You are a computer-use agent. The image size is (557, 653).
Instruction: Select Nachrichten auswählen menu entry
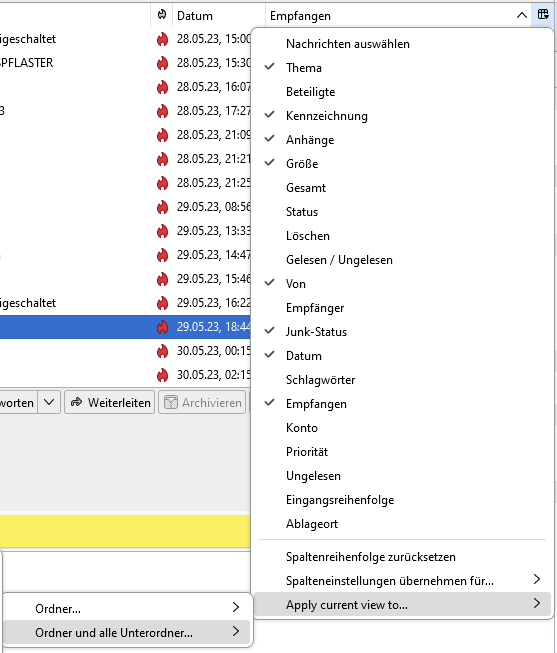402,44
